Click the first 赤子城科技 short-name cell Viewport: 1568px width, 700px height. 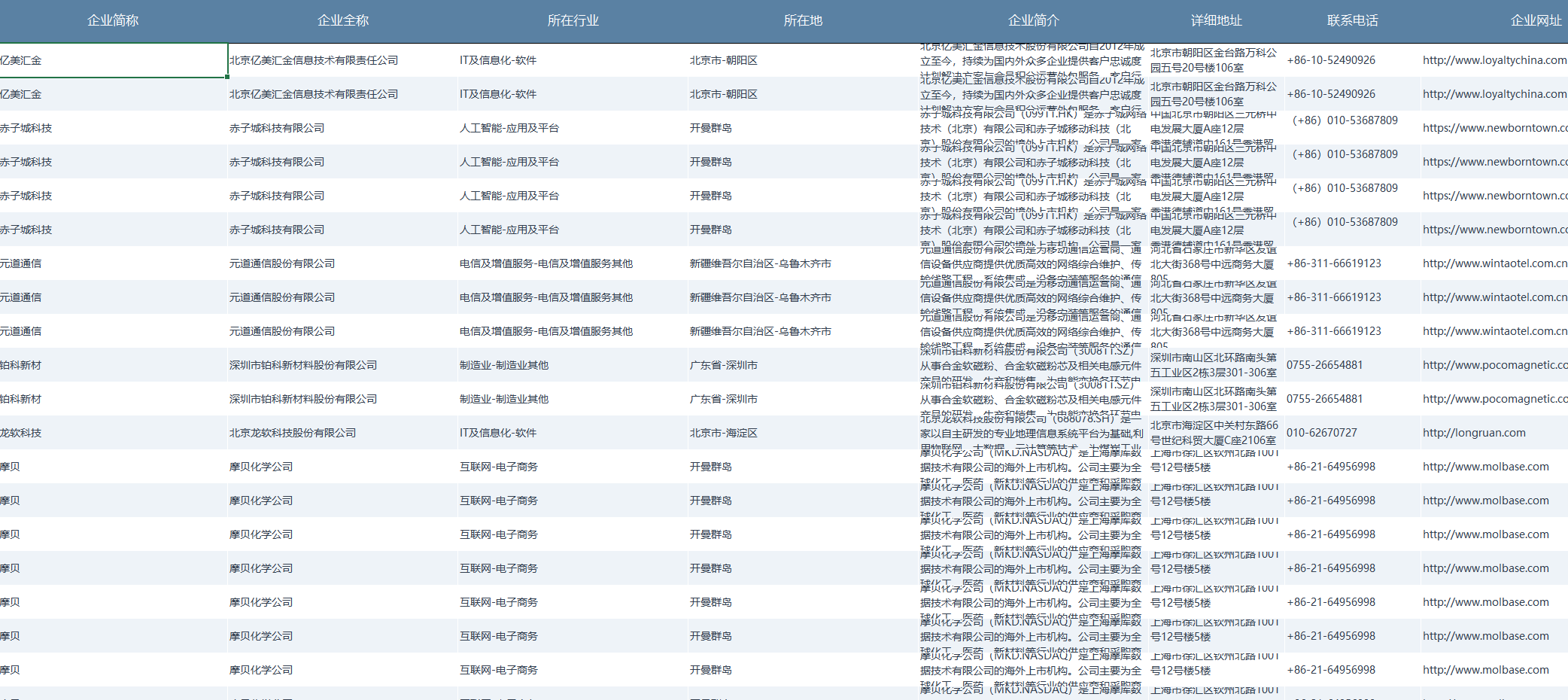114,128
